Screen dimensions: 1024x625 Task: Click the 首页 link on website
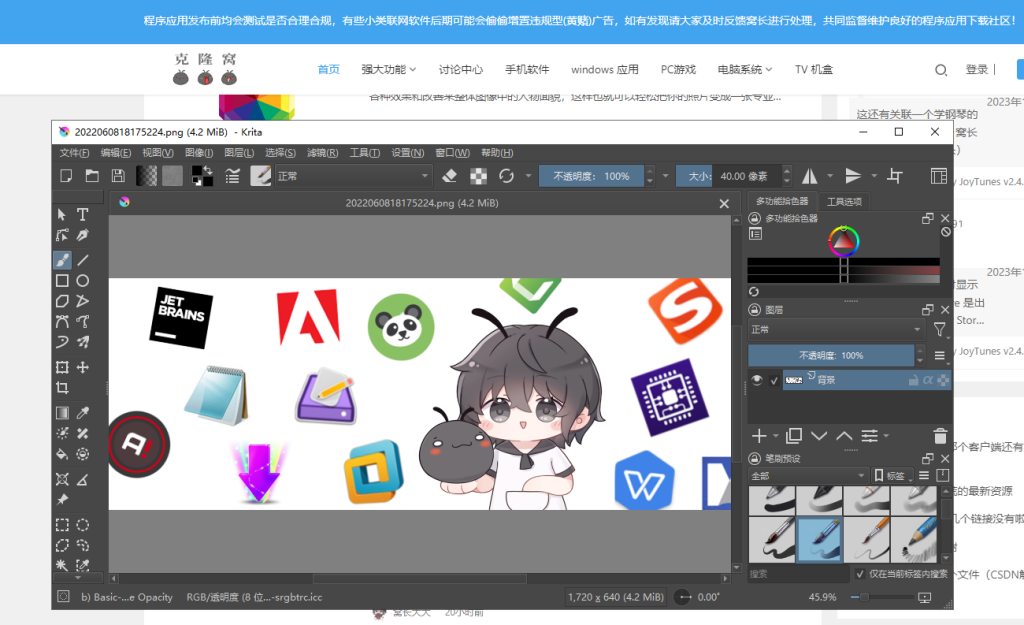[328, 69]
